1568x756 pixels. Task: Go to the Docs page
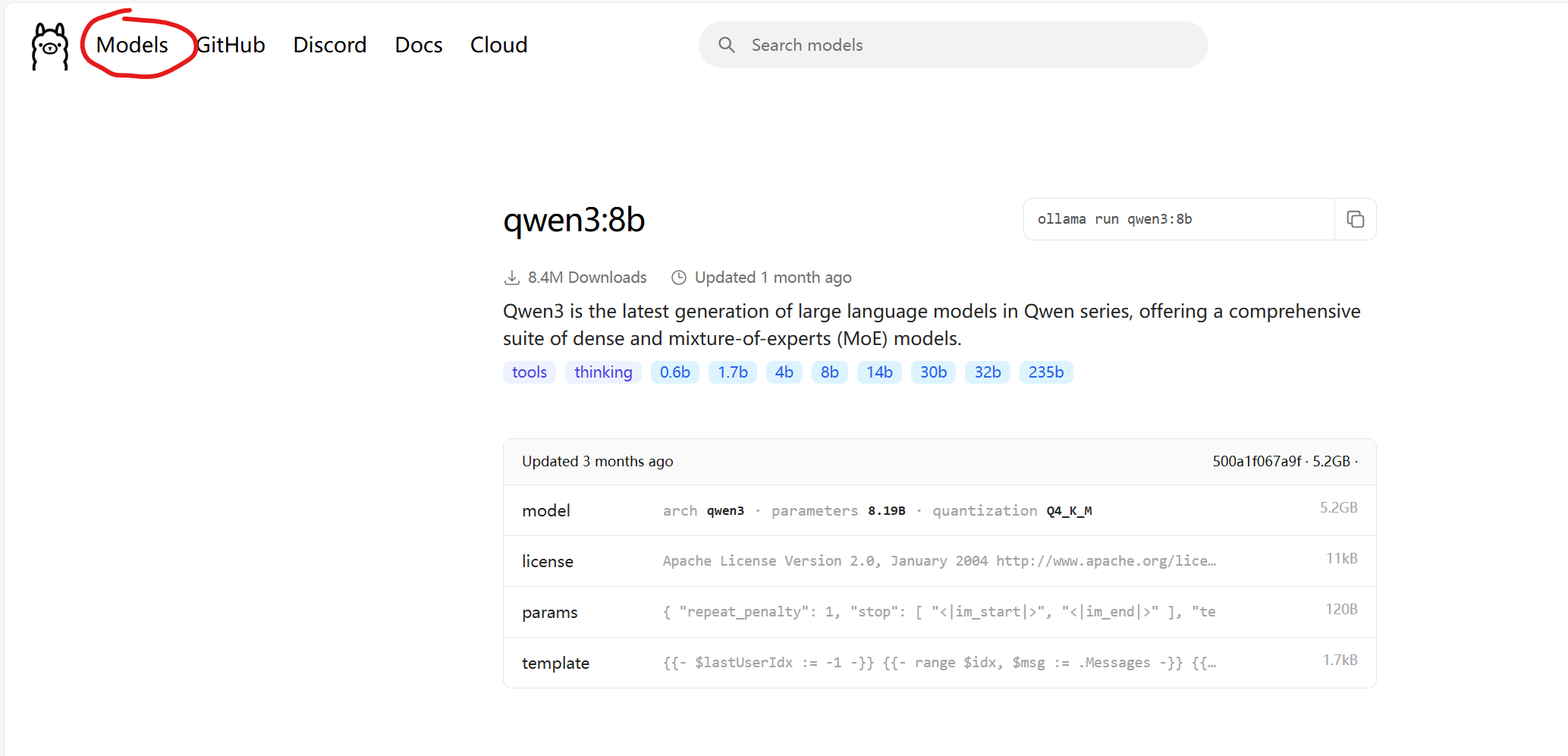(419, 45)
